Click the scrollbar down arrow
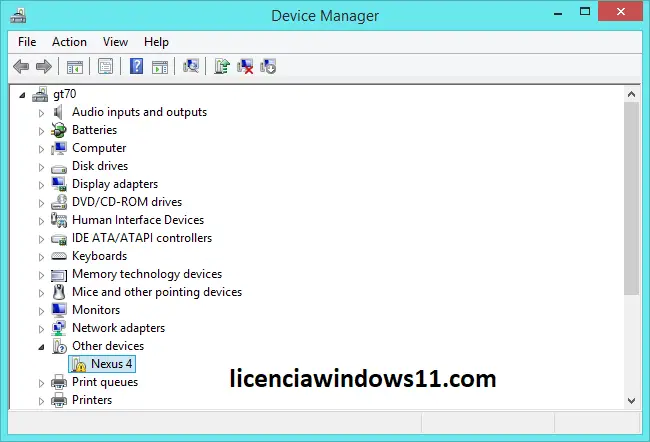Image resolution: width=650 pixels, height=442 pixels. click(x=631, y=401)
